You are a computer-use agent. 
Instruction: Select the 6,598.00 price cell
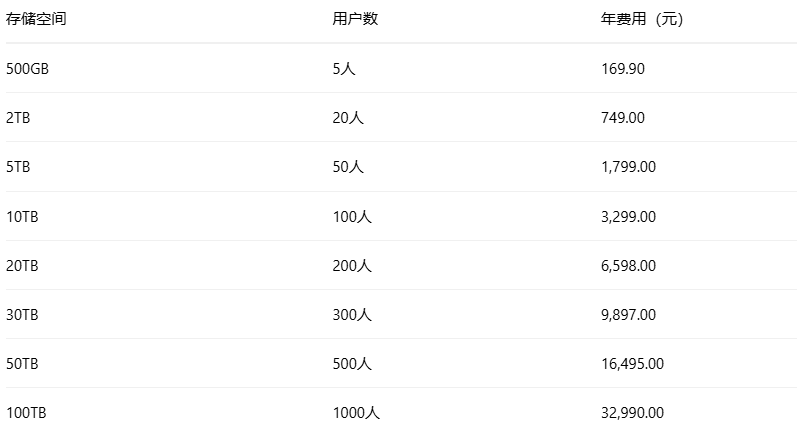click(628, 265)
